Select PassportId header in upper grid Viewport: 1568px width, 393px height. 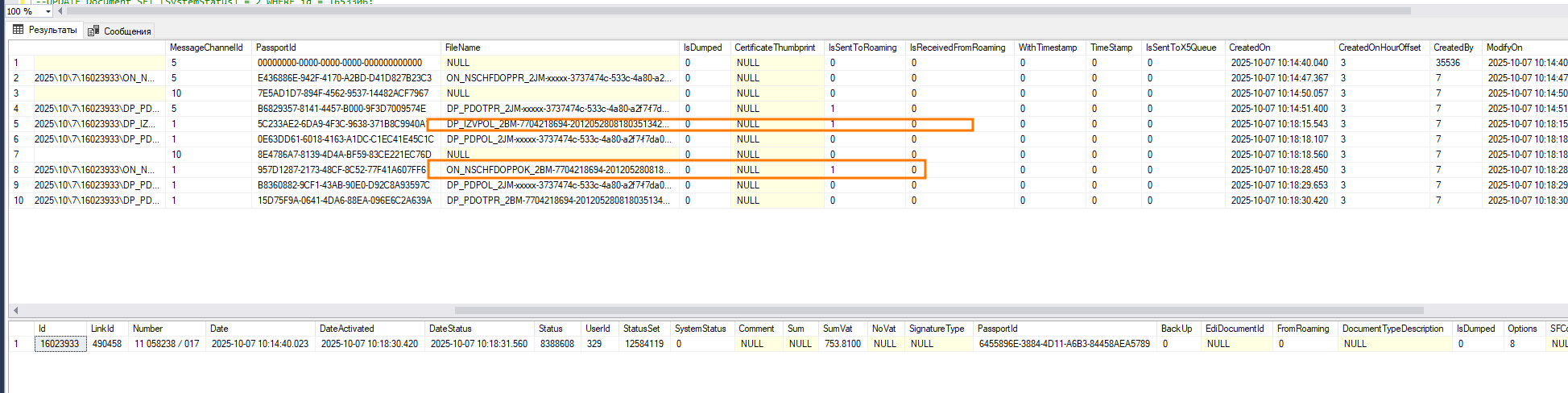[x=346, y=48]
